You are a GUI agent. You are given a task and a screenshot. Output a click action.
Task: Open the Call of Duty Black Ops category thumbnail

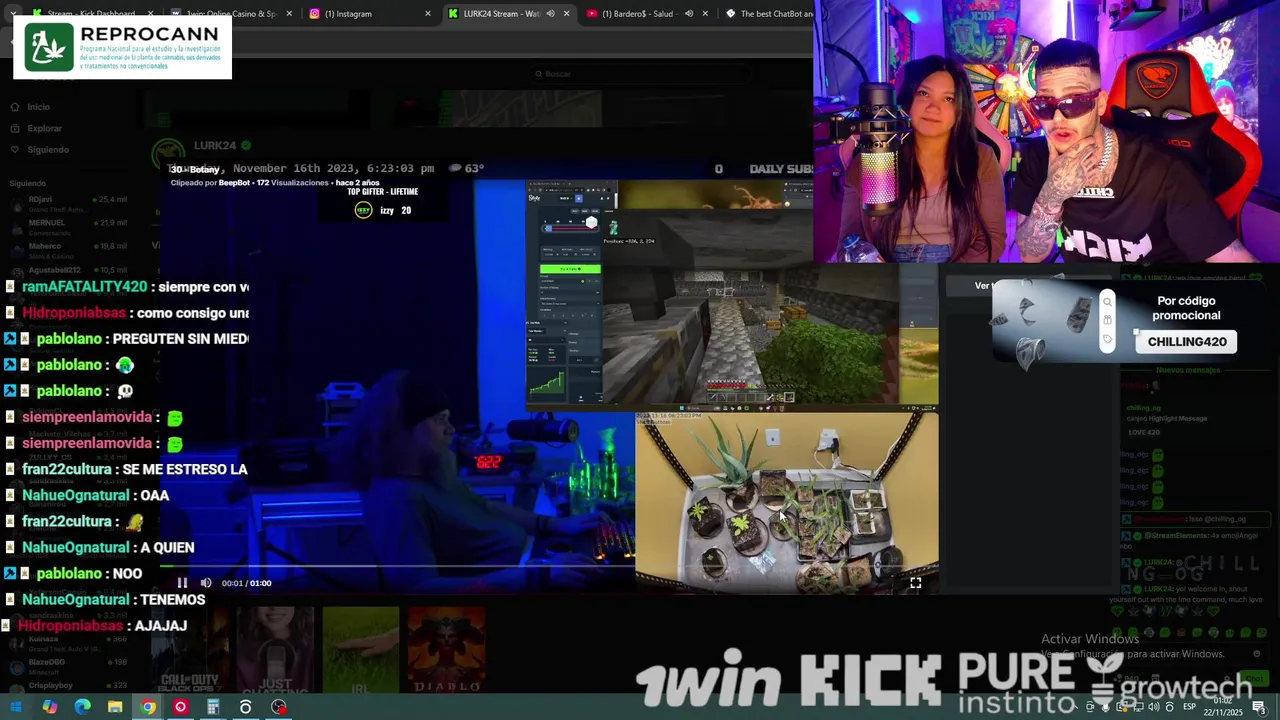[x=191, y=650]
